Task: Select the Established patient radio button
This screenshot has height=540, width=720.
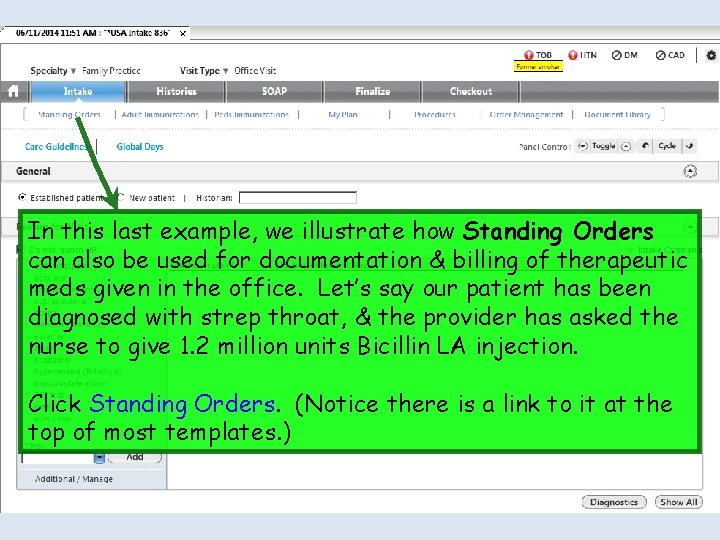Action: (22, 197)
